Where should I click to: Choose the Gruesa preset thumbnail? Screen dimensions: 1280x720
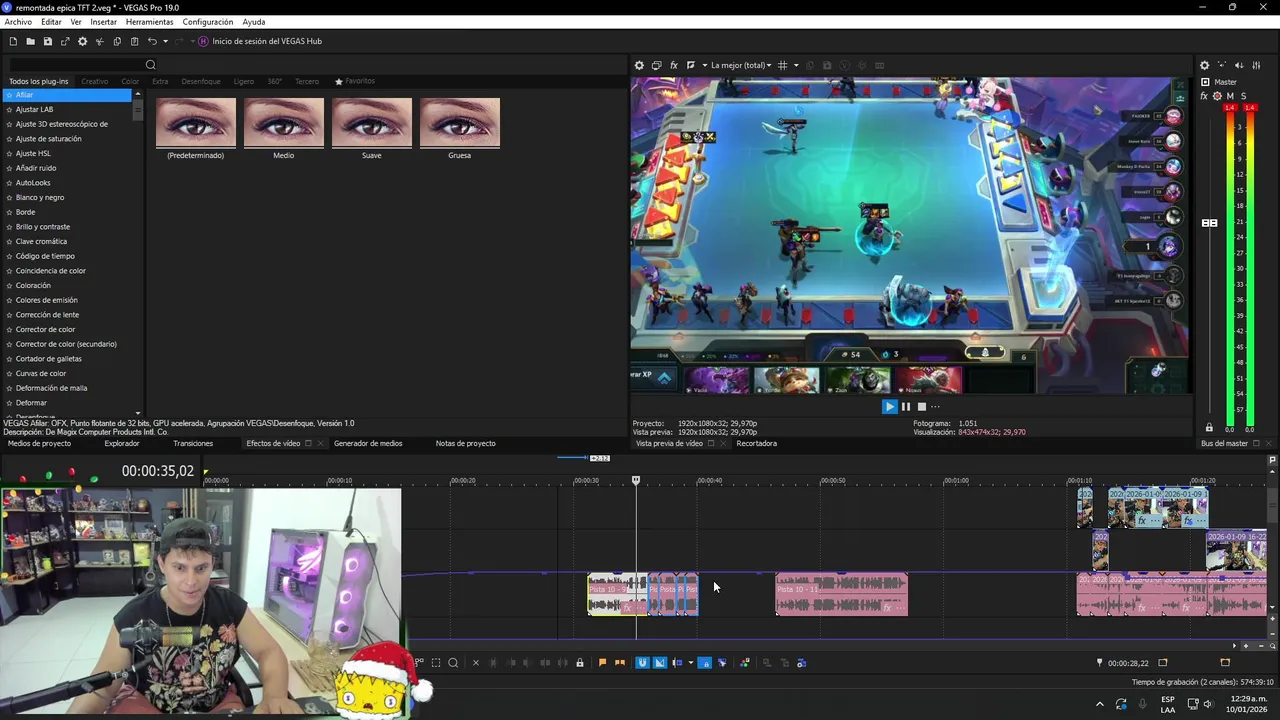[460, 123]
